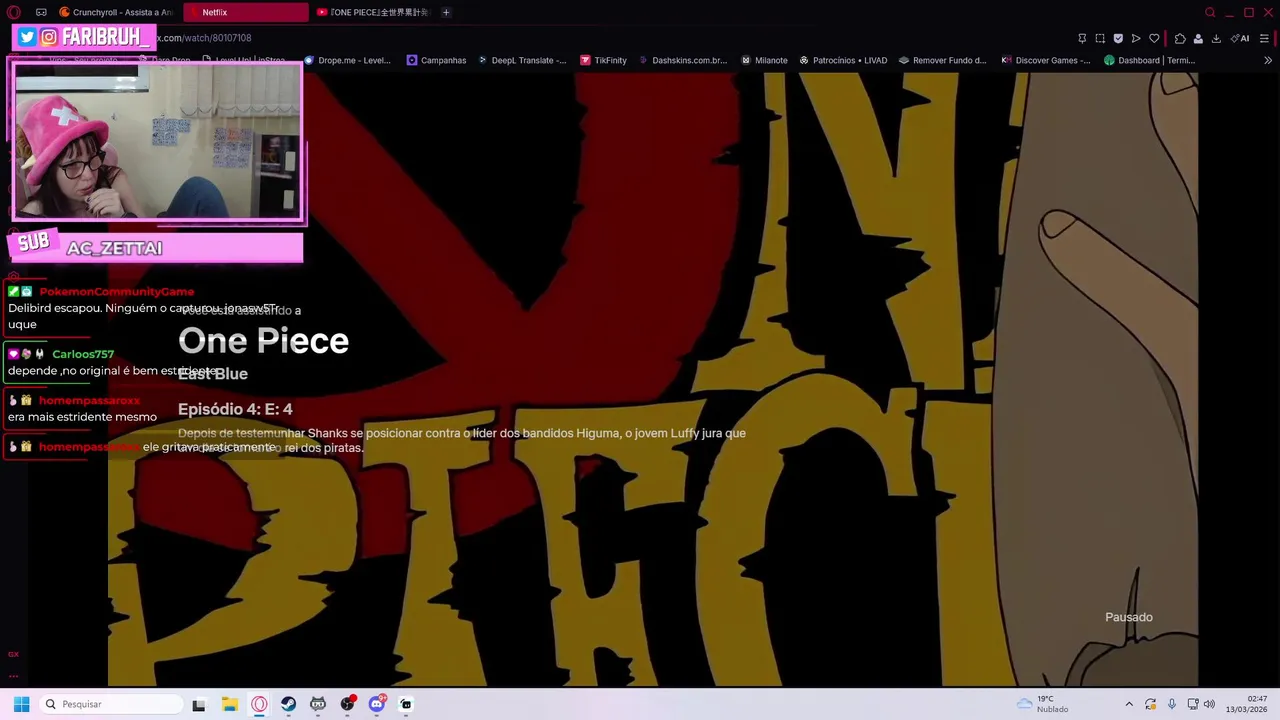Open the extensions puzzle icon
Screen dimensions: 1280x720
(1180, 38)
